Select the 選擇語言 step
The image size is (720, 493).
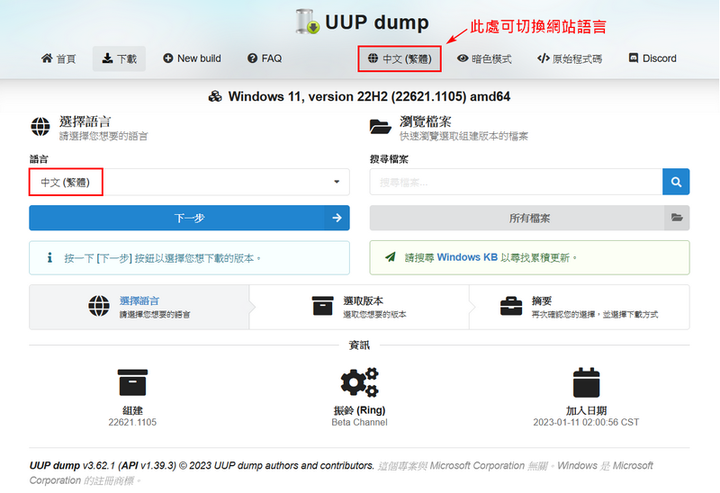click(140, 307)
